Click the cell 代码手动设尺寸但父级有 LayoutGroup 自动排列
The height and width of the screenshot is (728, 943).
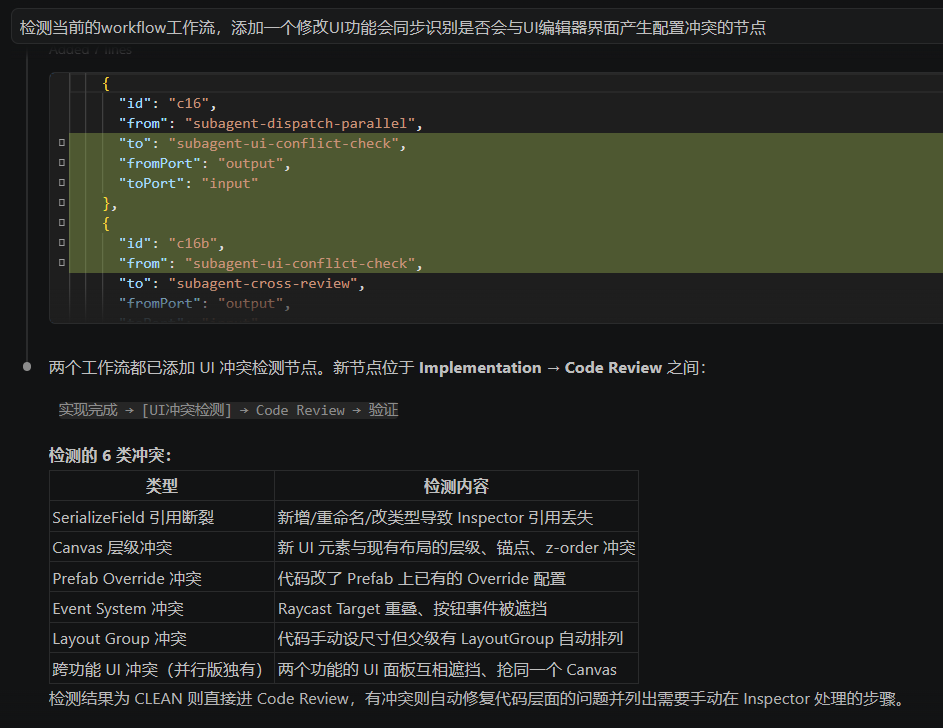pos(456,638)
